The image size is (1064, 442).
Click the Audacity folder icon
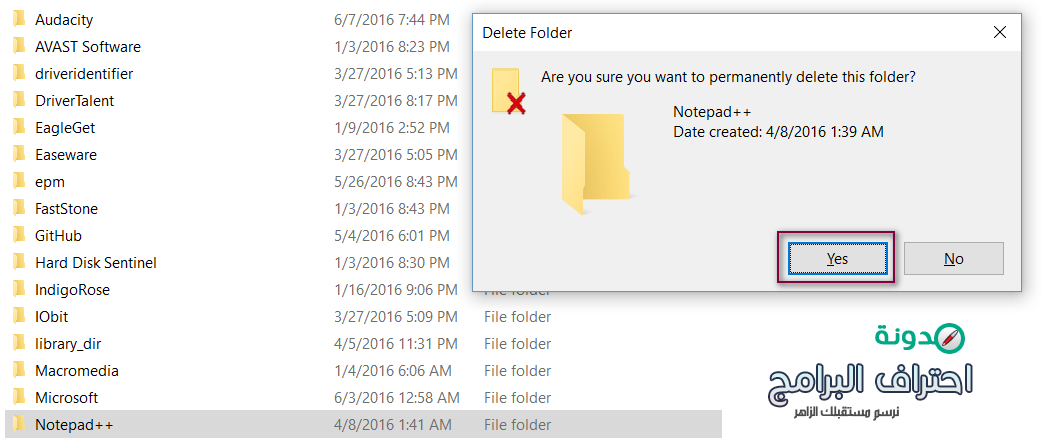pos(18,19)
